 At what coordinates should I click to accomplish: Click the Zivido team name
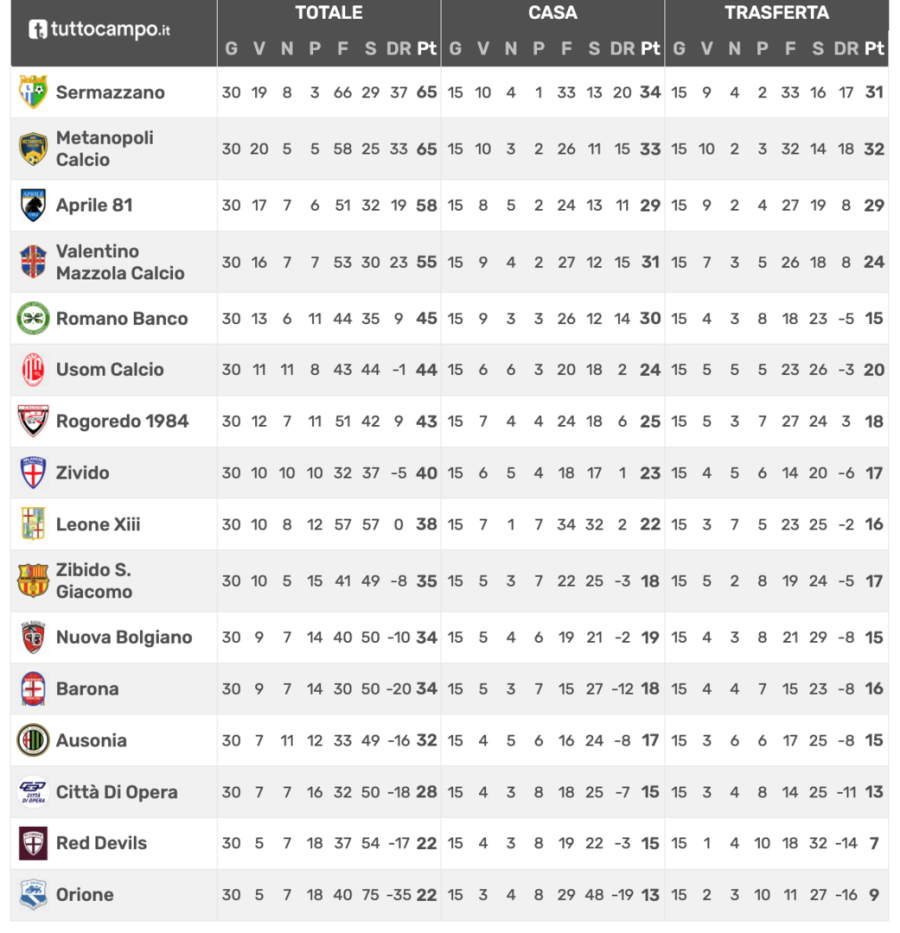pos(83,472)
